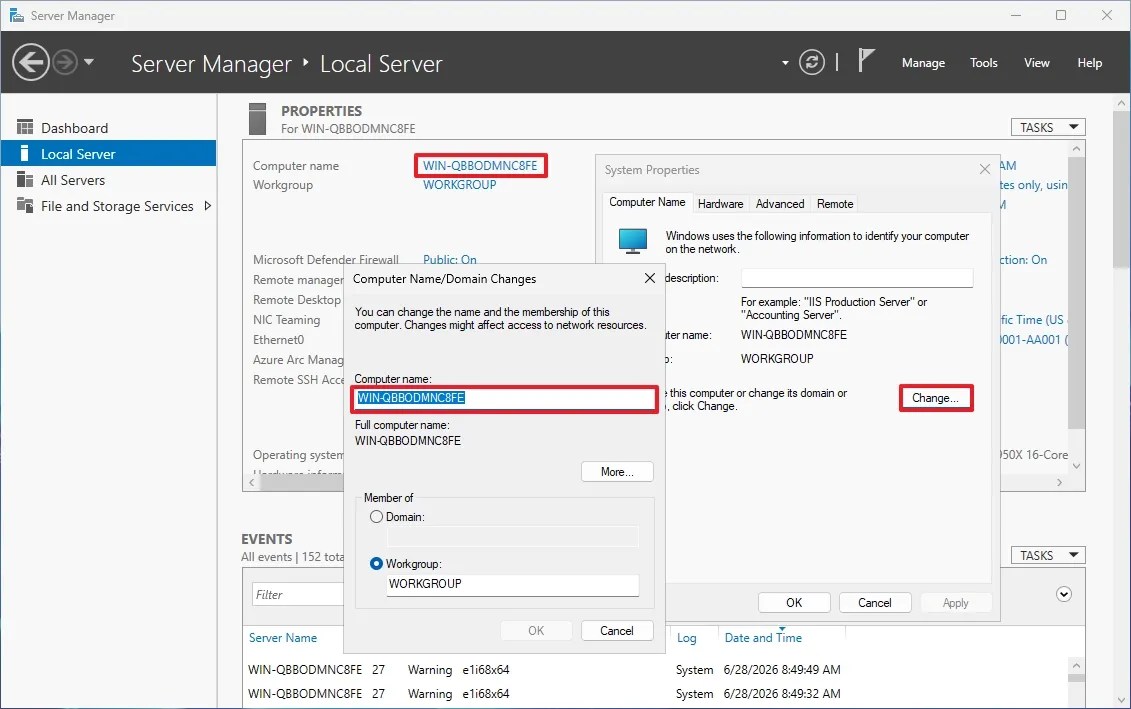This screenshot has height=709, width=1131.
Task: Close the System Properties dialog
Action: pyautogui.click(x=985, y=169)
